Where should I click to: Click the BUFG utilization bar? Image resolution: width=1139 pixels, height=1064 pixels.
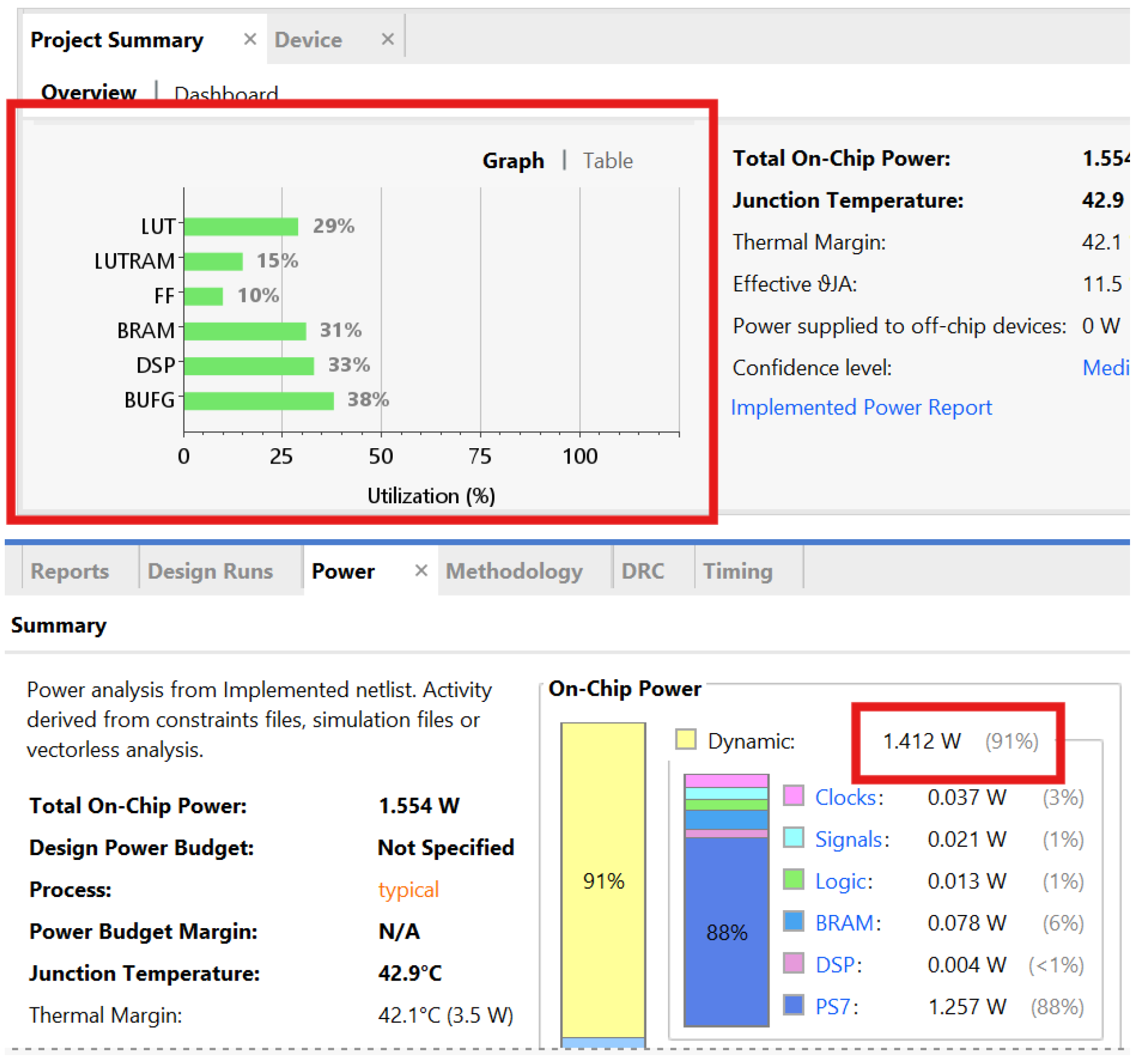point(259,401)
